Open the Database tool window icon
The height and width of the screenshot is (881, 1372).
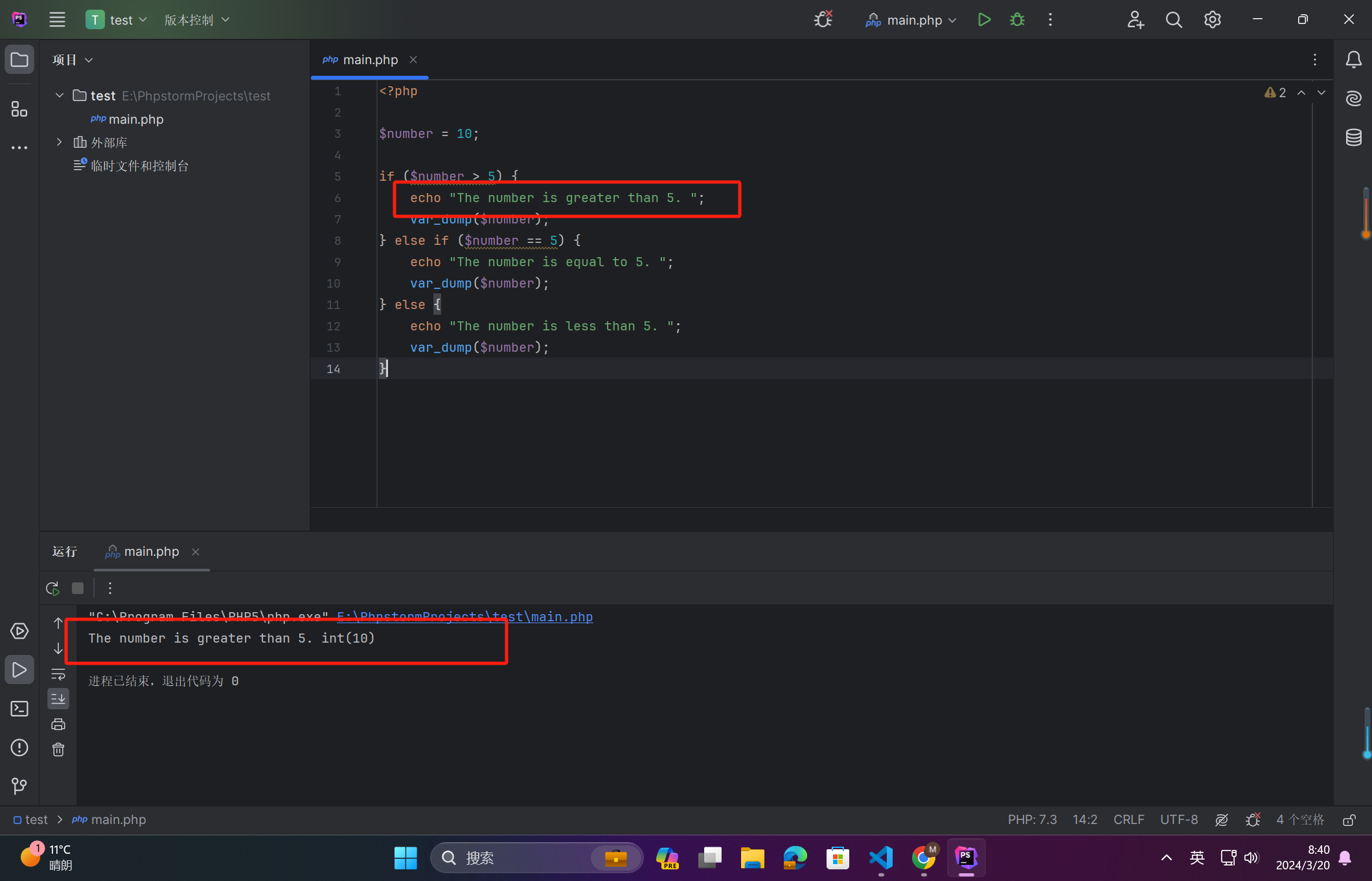1353,137
